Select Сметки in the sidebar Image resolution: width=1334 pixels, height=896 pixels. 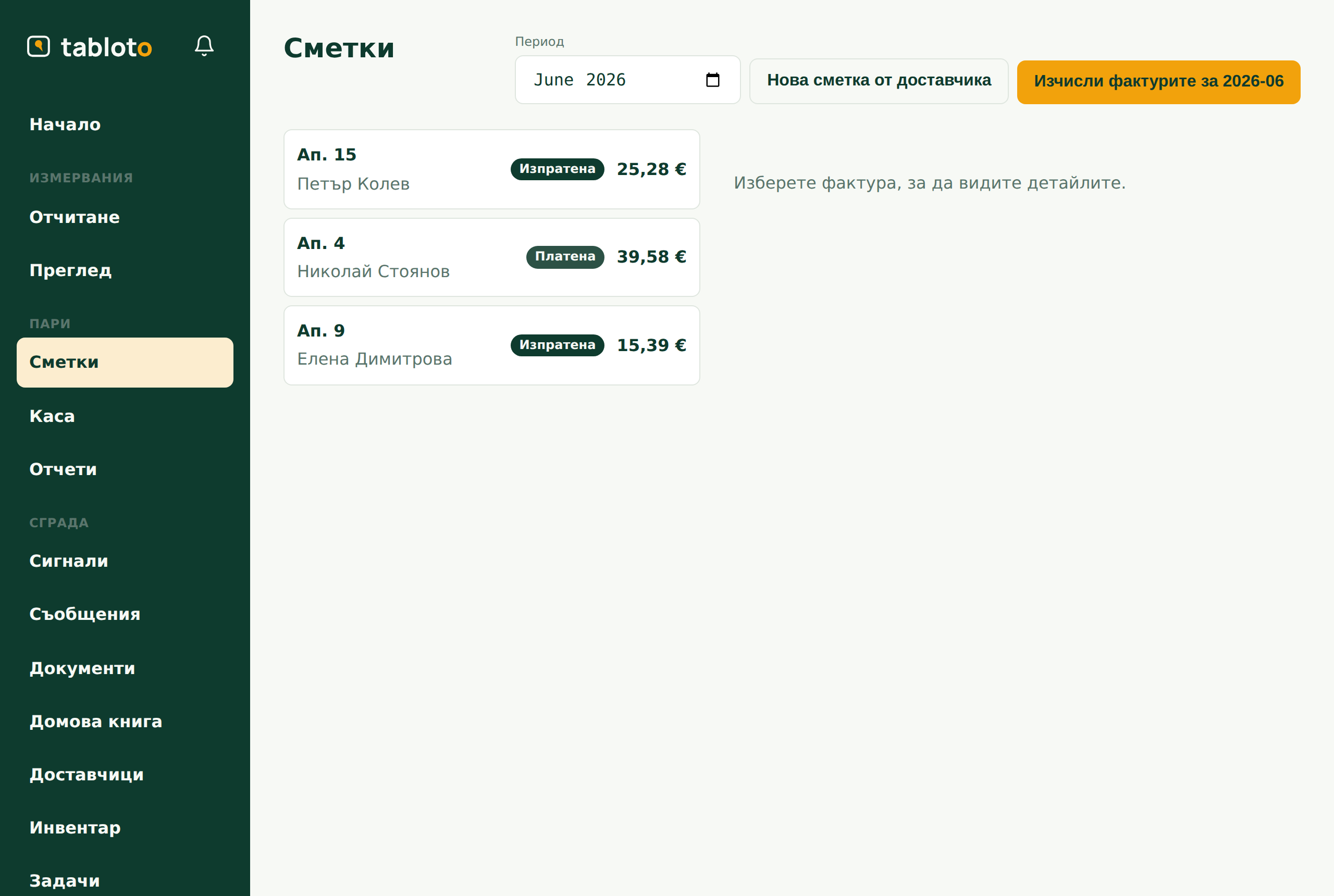pos(125,362)
